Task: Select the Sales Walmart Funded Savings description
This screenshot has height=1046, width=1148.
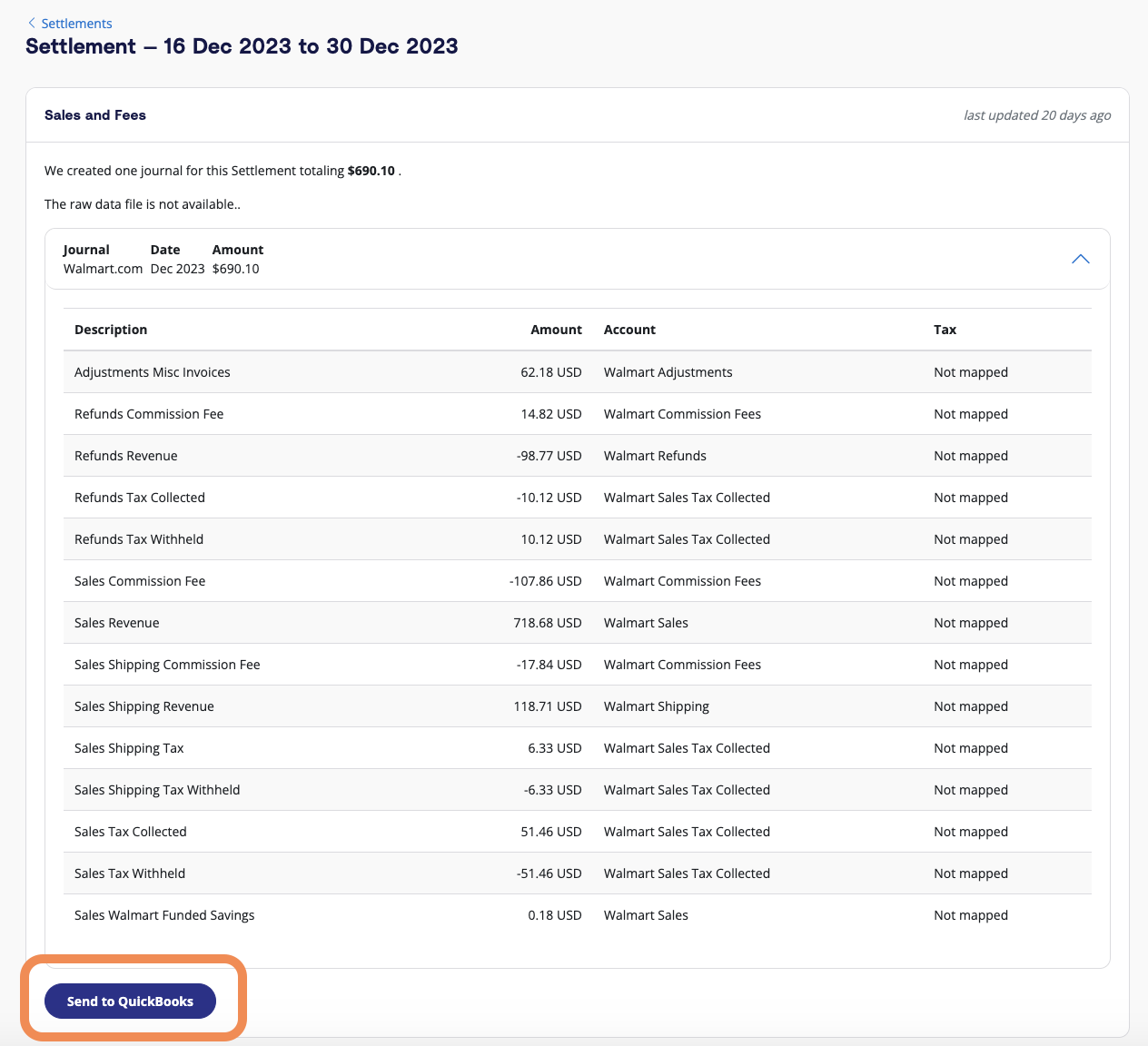Action: pyautogui.click(x=164, y=915)
